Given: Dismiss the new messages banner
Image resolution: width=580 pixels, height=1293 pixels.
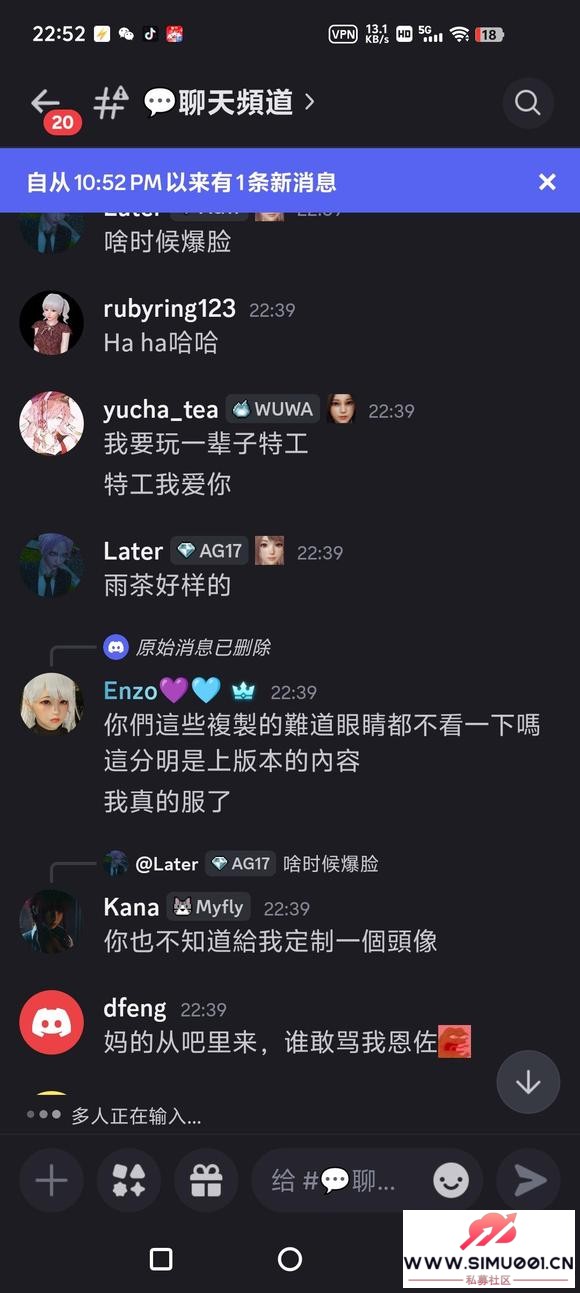Looking at the screenshot, I should click(x=547, y=181).
